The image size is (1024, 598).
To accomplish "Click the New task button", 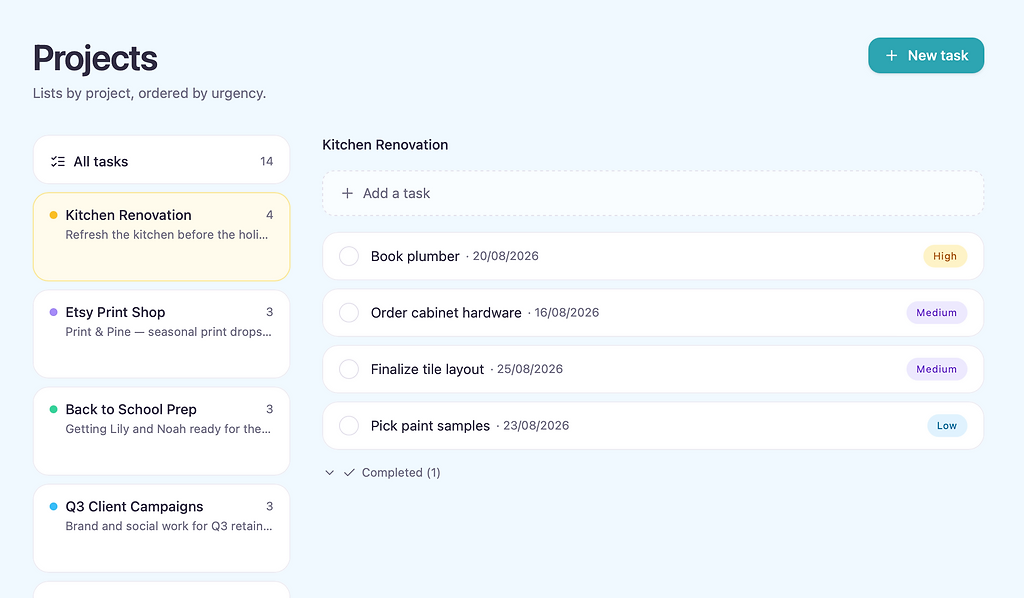I will pos(926,55).
